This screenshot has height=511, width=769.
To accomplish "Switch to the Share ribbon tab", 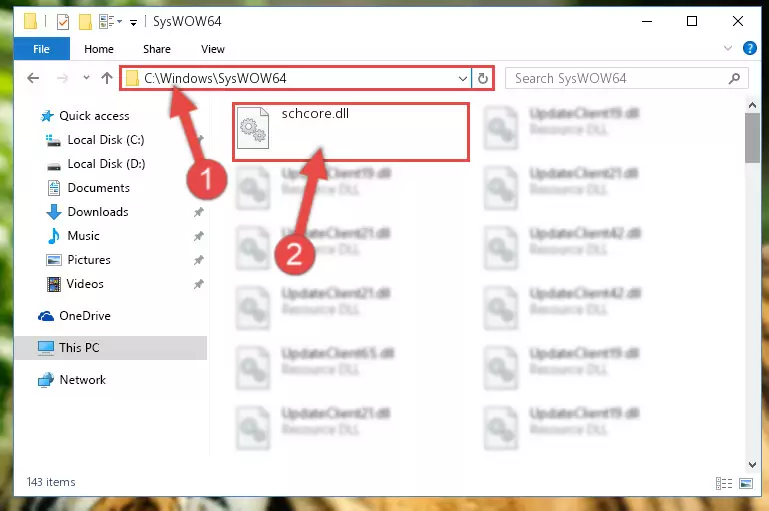I will [x=157, y=49].
